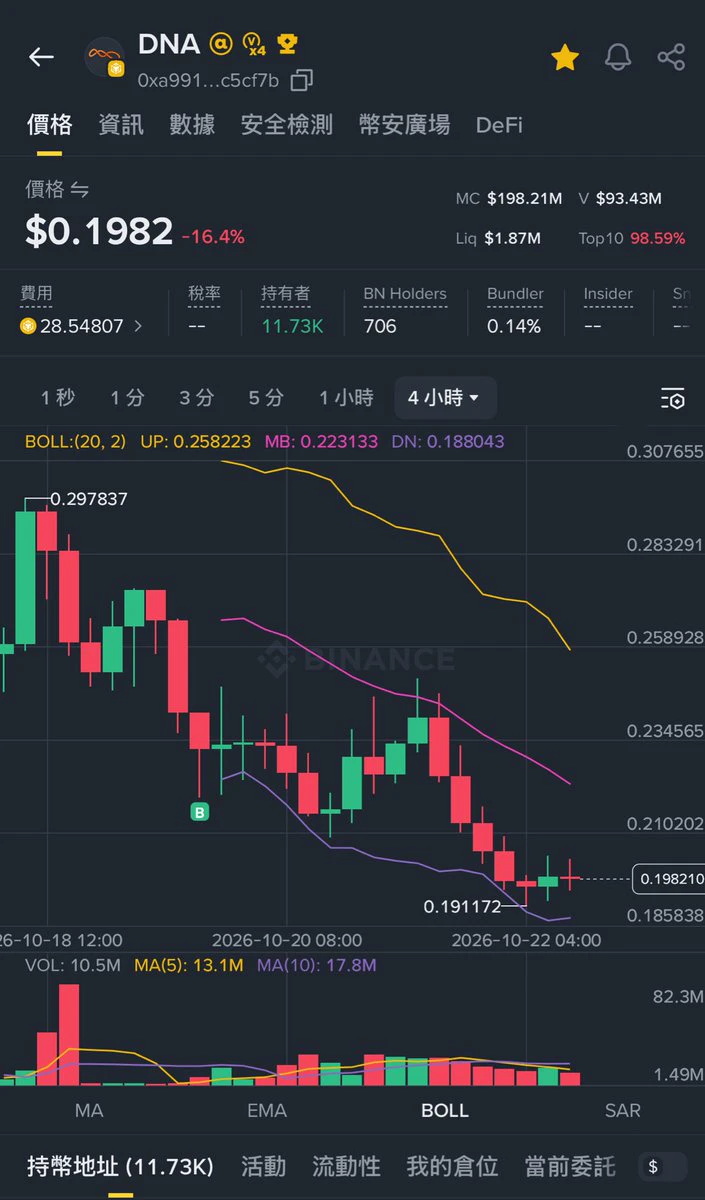Select the 價格 tab
This screenshot has height=1200, width=705.
point(49,125)
